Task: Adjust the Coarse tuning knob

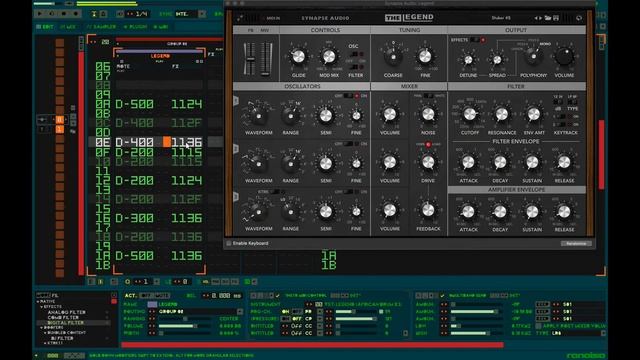Action: point(393,57)
